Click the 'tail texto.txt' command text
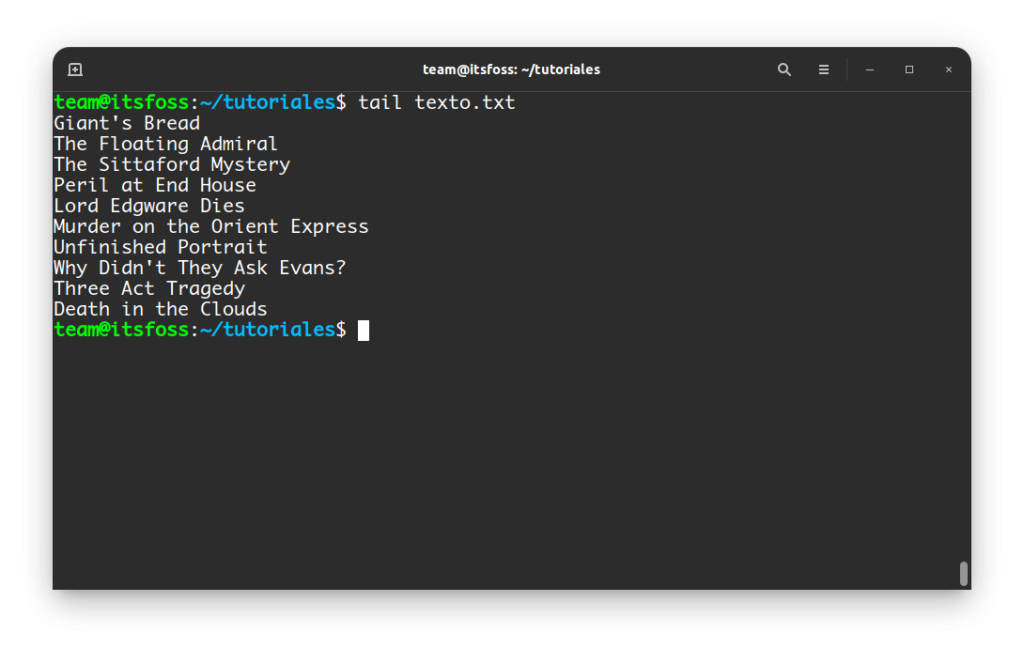 pos(436,103)
